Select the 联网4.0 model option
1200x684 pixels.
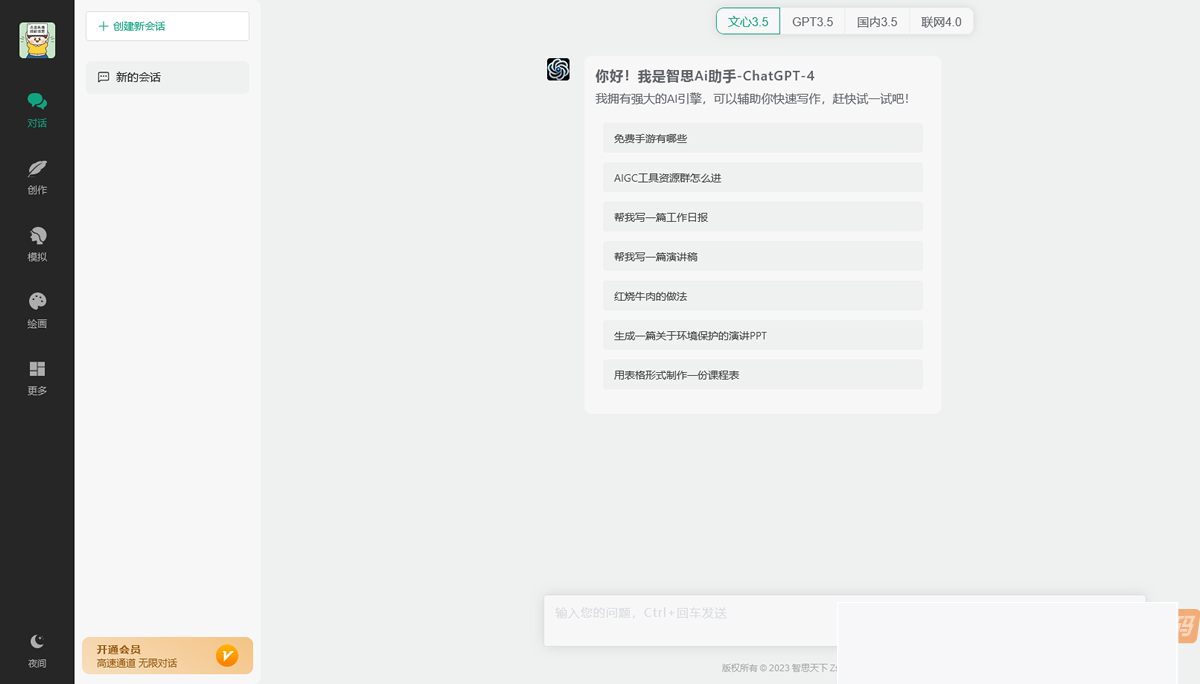[940, 21]
